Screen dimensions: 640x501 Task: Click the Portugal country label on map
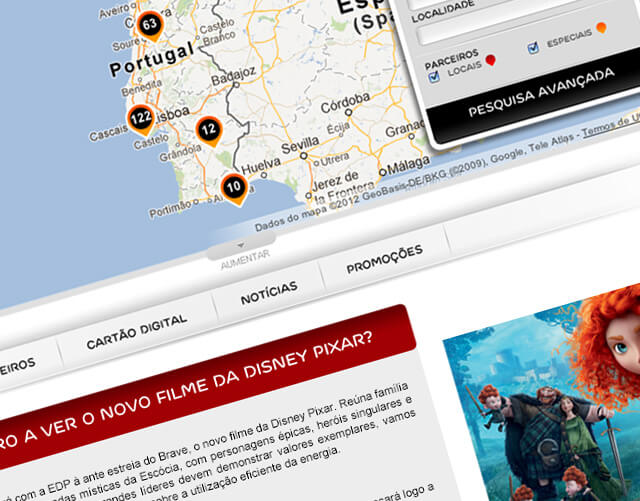click(151, 59)
